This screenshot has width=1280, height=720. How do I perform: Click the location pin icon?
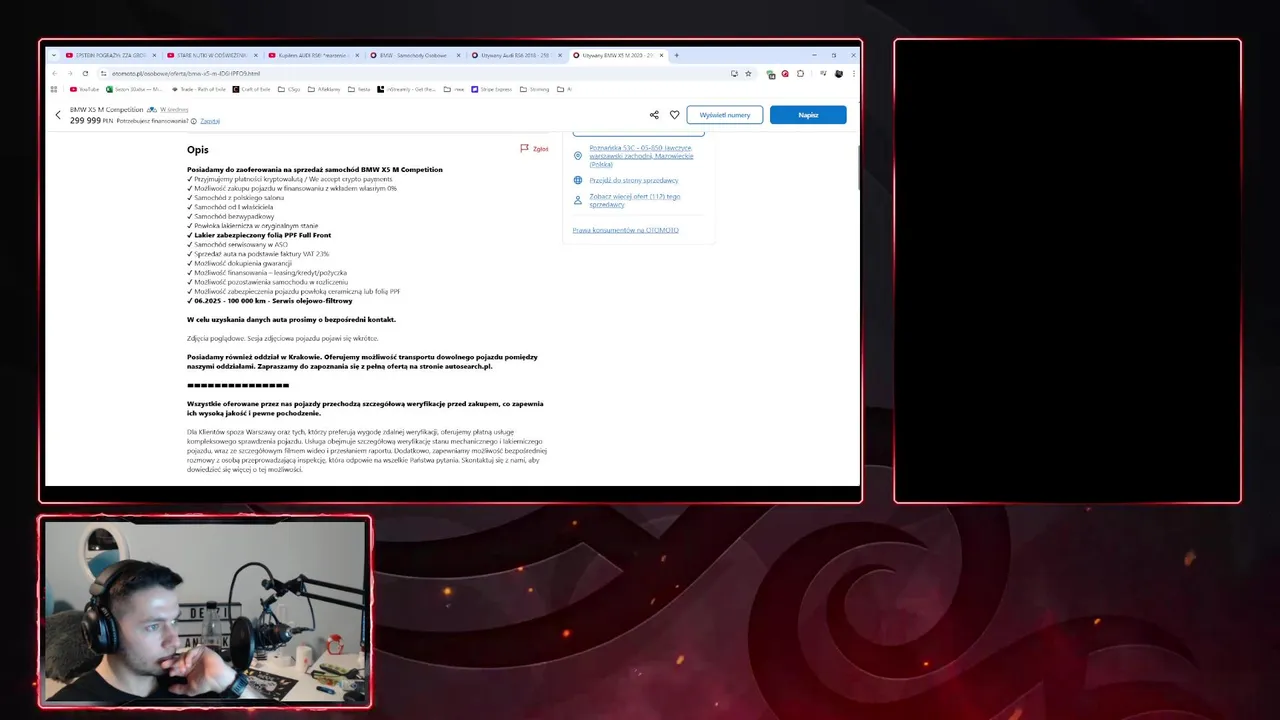point(578,156)
